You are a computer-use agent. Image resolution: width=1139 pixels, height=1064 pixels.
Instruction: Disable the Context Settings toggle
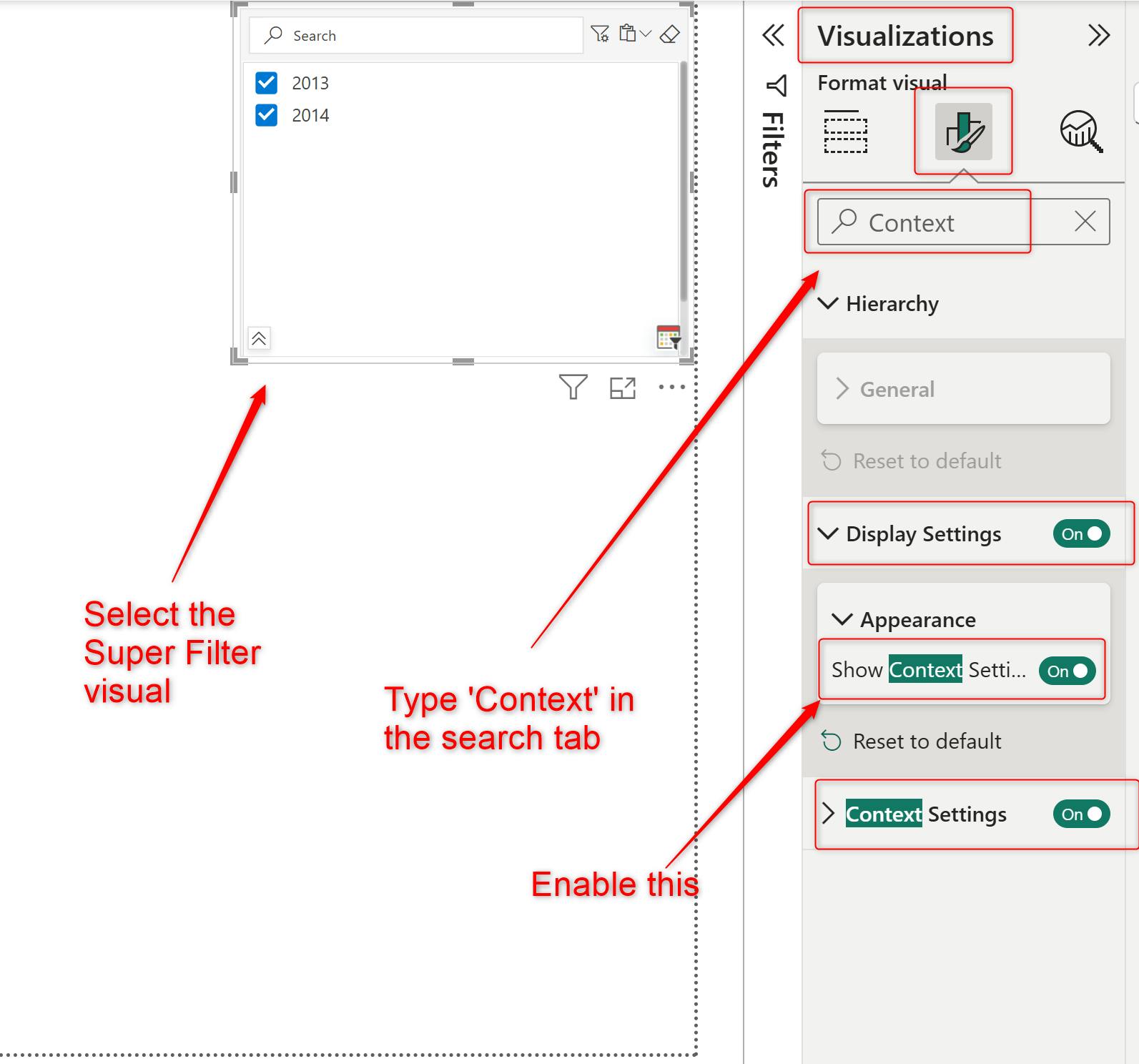1081,814
